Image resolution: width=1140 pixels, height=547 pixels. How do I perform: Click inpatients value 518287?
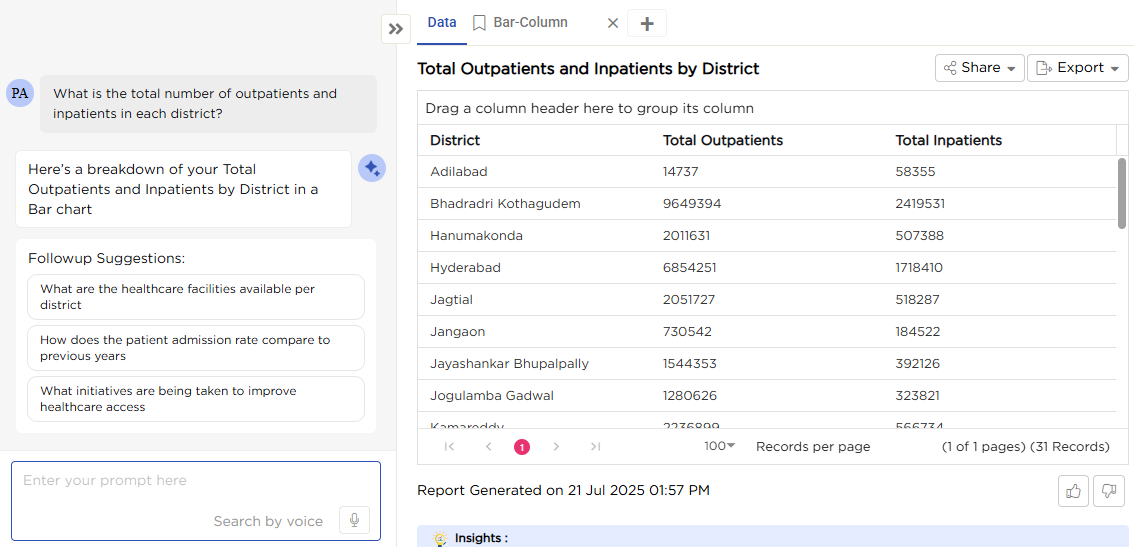(918, 300)
